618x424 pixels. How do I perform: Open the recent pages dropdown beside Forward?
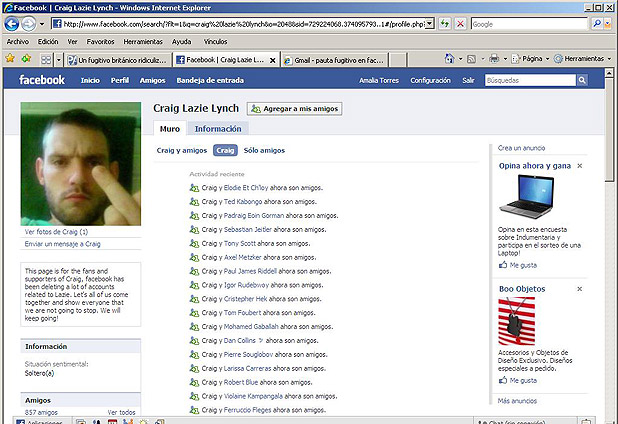coord(42,24)
